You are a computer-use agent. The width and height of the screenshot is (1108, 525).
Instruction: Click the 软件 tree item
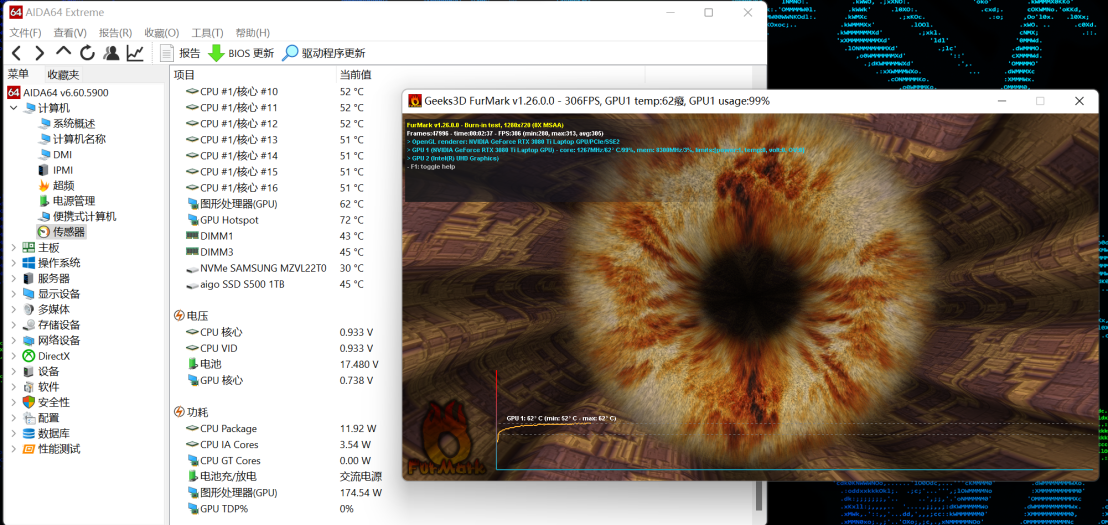[41, 387]
